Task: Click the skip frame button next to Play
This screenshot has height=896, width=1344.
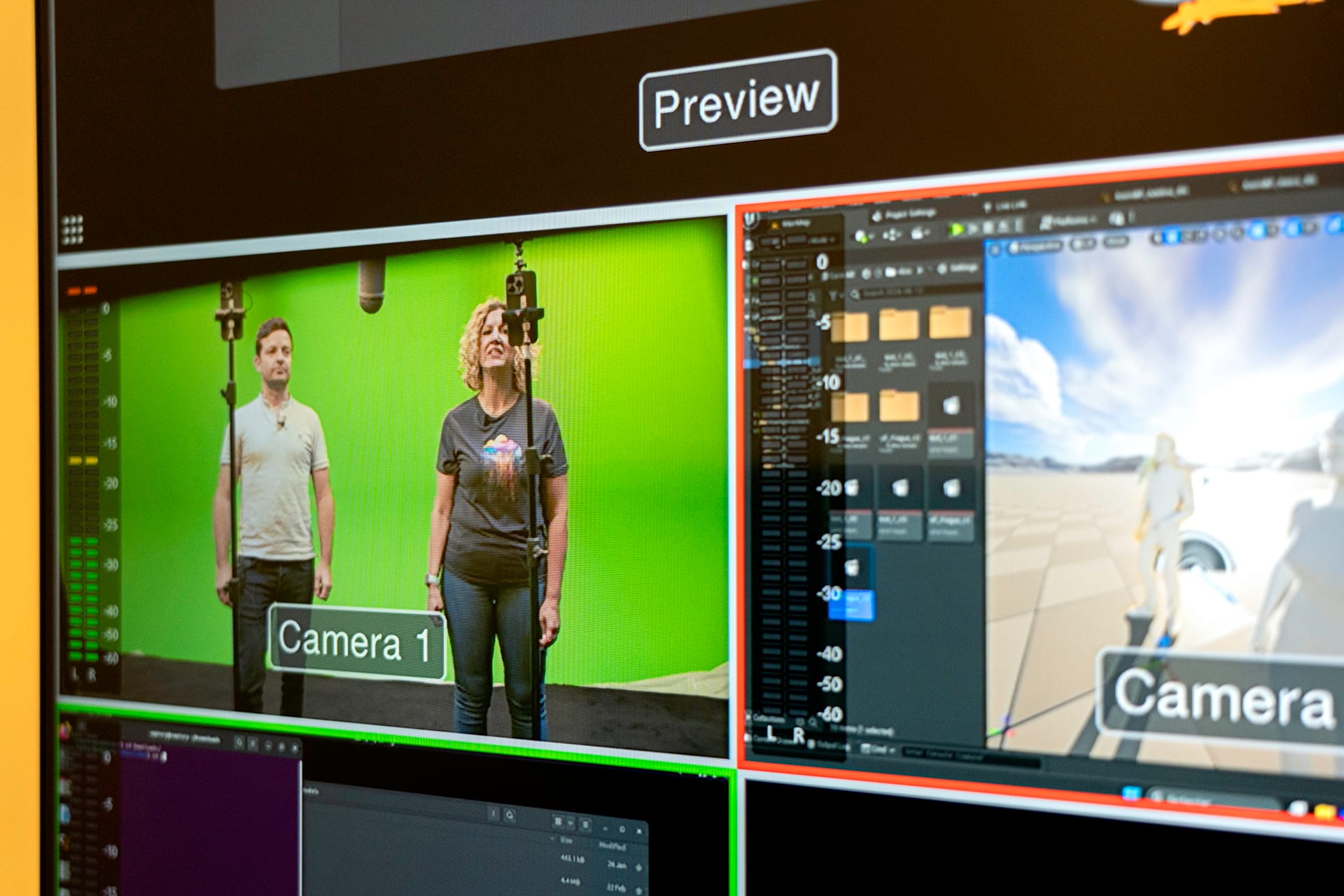Action: tap(974, 227)
